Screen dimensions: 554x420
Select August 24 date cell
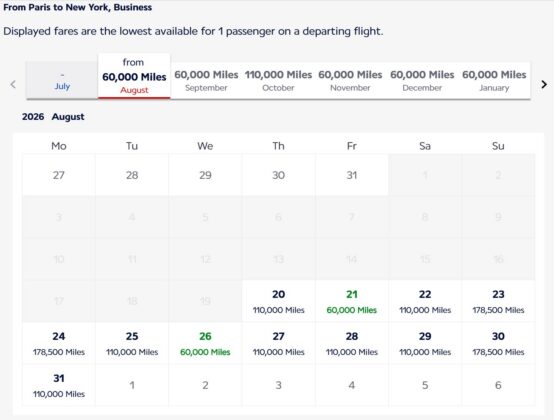59,343
